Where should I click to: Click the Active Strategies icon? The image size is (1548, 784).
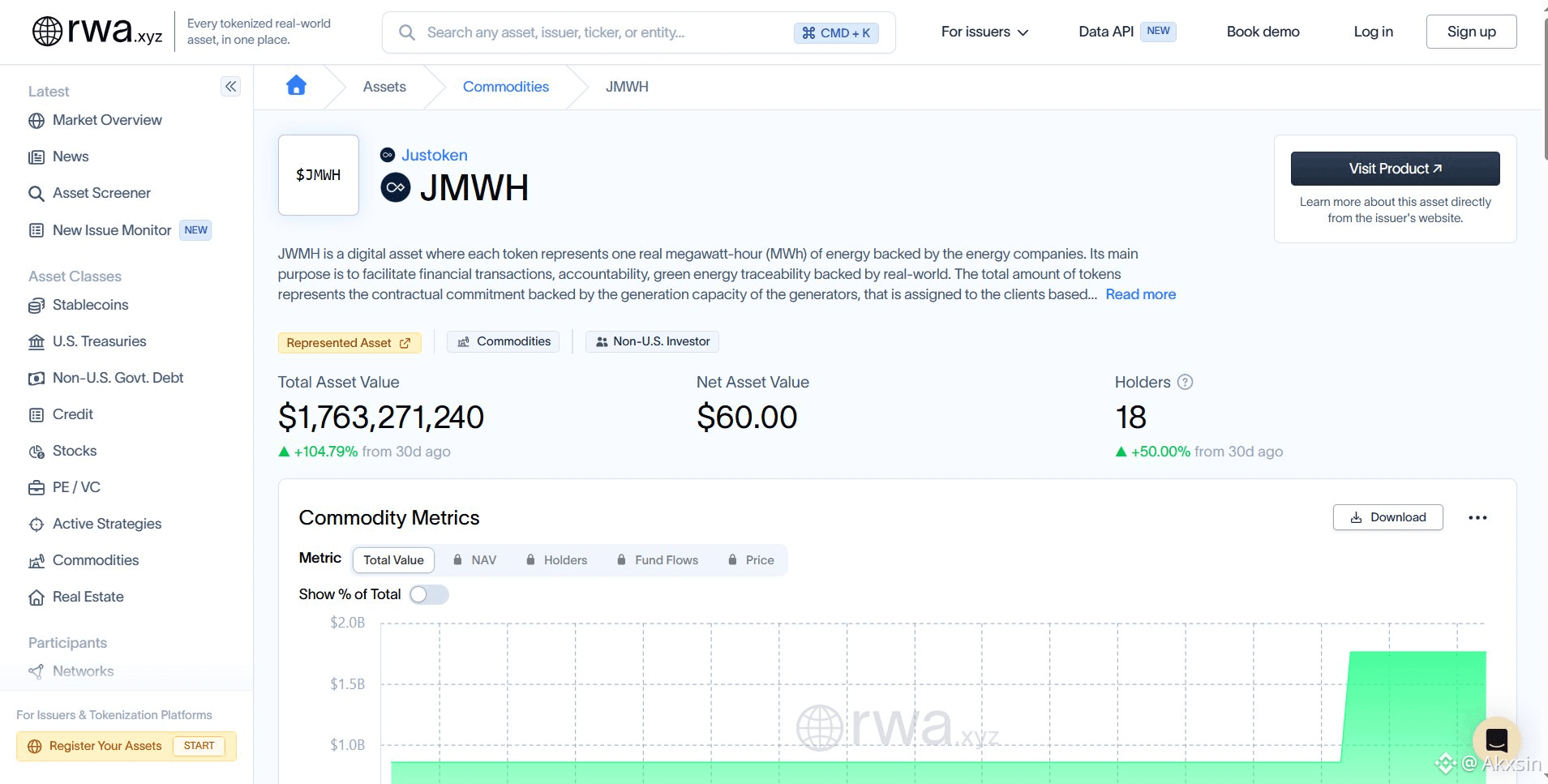pos(36,525)
